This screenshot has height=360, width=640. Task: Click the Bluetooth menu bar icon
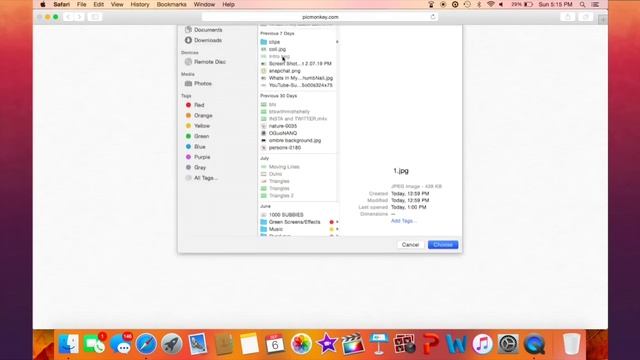click(479, 4)
